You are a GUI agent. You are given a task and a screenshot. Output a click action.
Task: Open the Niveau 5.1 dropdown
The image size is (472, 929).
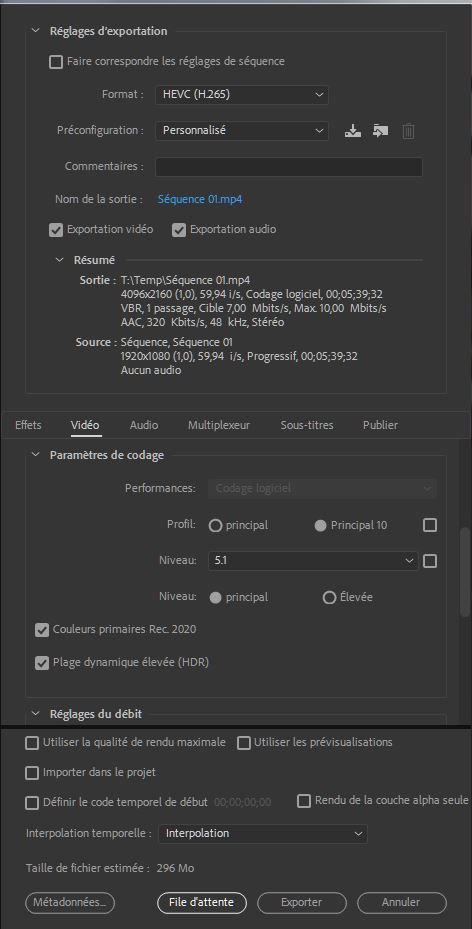click(313, 560)
